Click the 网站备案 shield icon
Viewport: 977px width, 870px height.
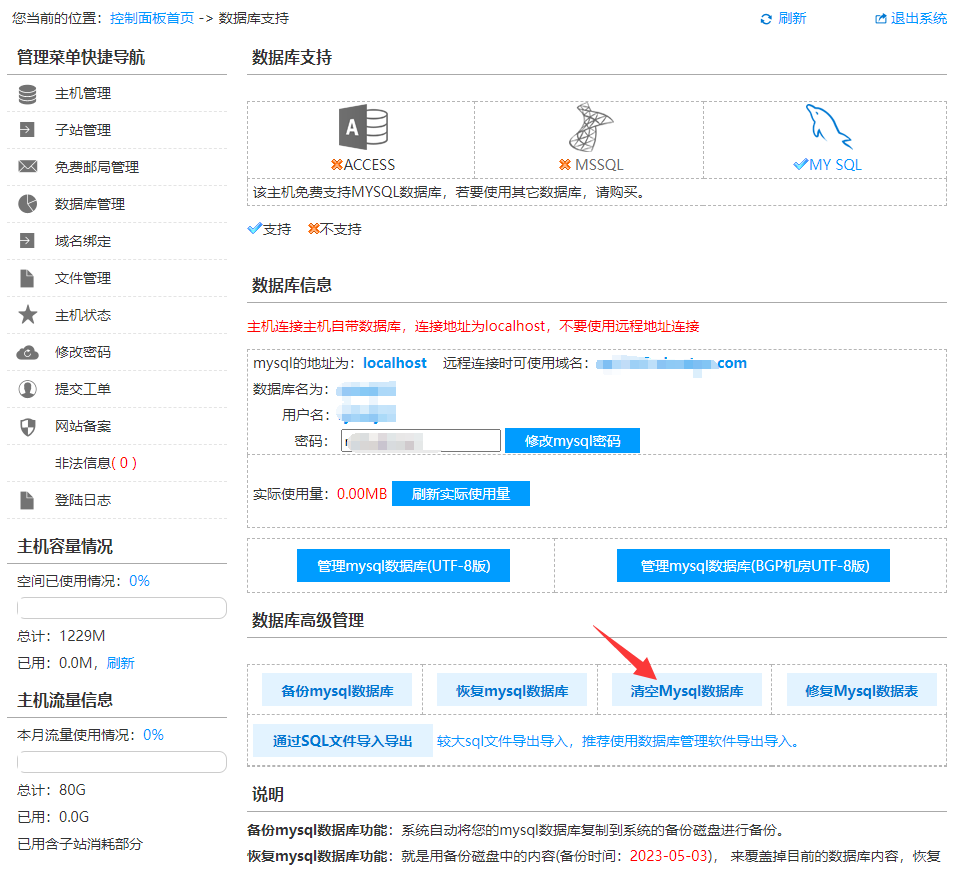pyautogui.click(x=28, y=426)
